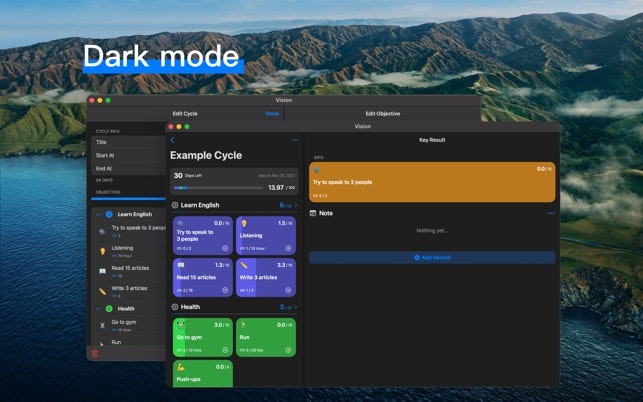Click the Health section header text
Screen dimensions: 643x402
point(190,307)
